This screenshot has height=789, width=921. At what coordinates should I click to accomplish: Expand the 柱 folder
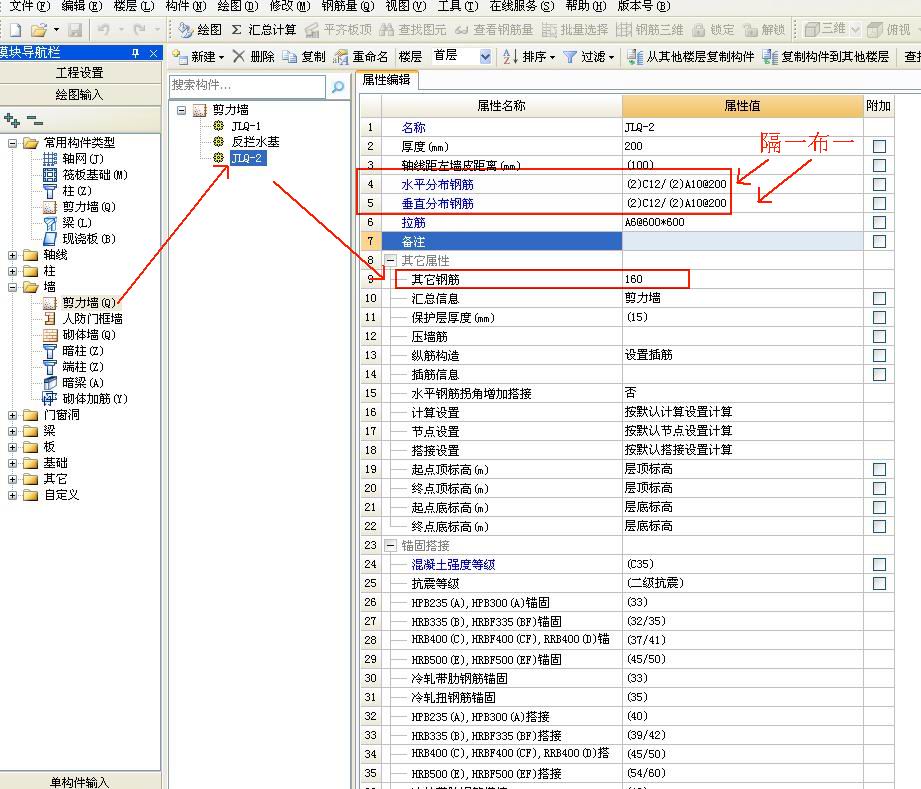(x=12, y=271)
